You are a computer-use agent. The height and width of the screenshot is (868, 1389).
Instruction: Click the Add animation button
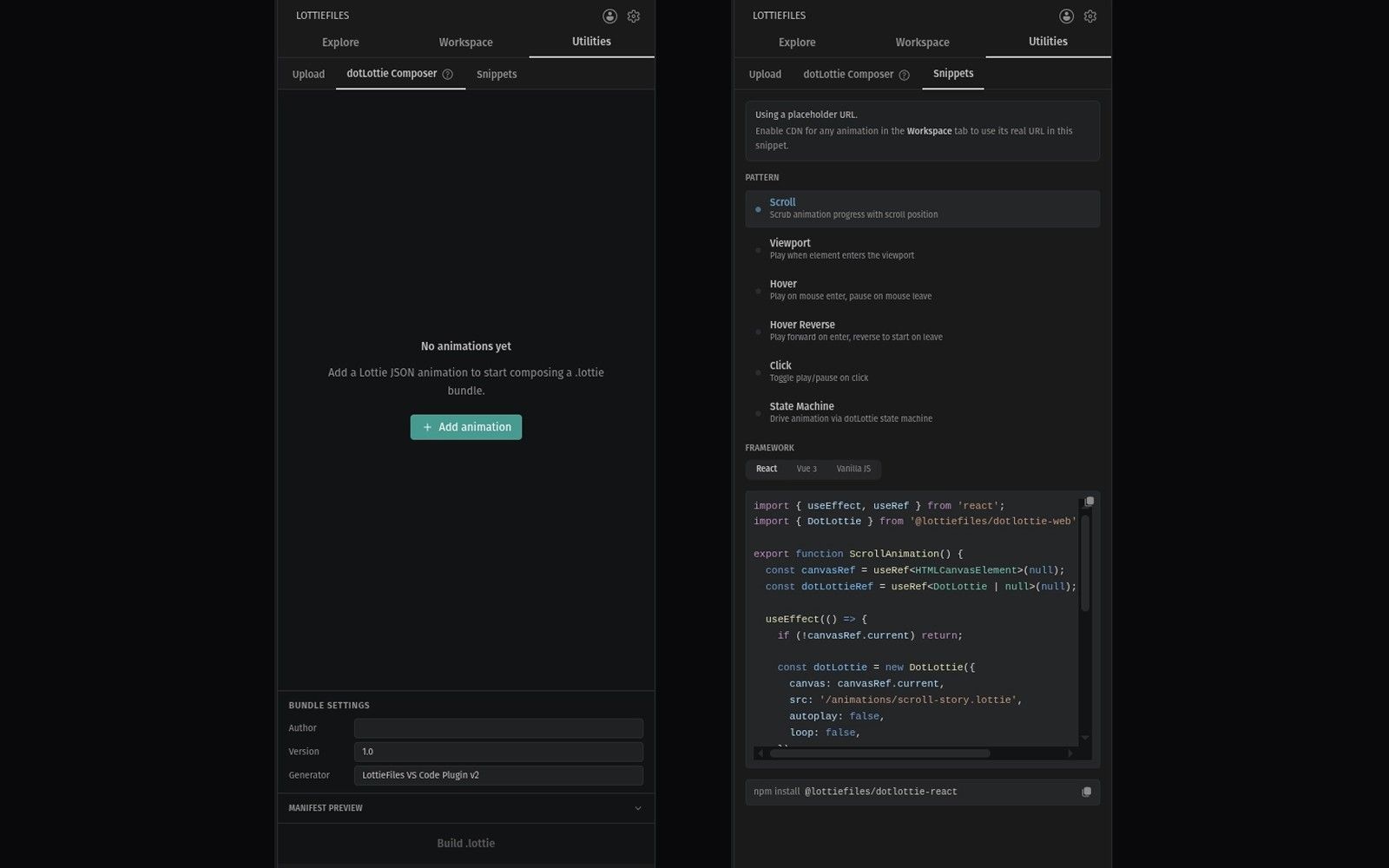466,427
